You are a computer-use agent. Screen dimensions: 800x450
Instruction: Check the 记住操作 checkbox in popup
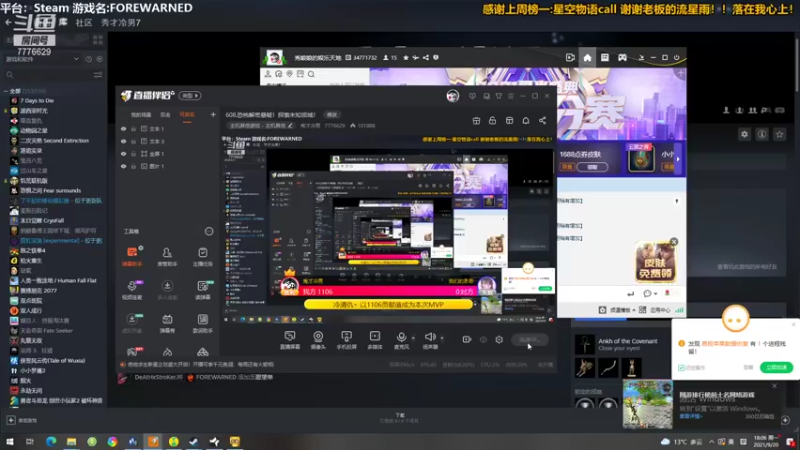(x=681, y=368)
